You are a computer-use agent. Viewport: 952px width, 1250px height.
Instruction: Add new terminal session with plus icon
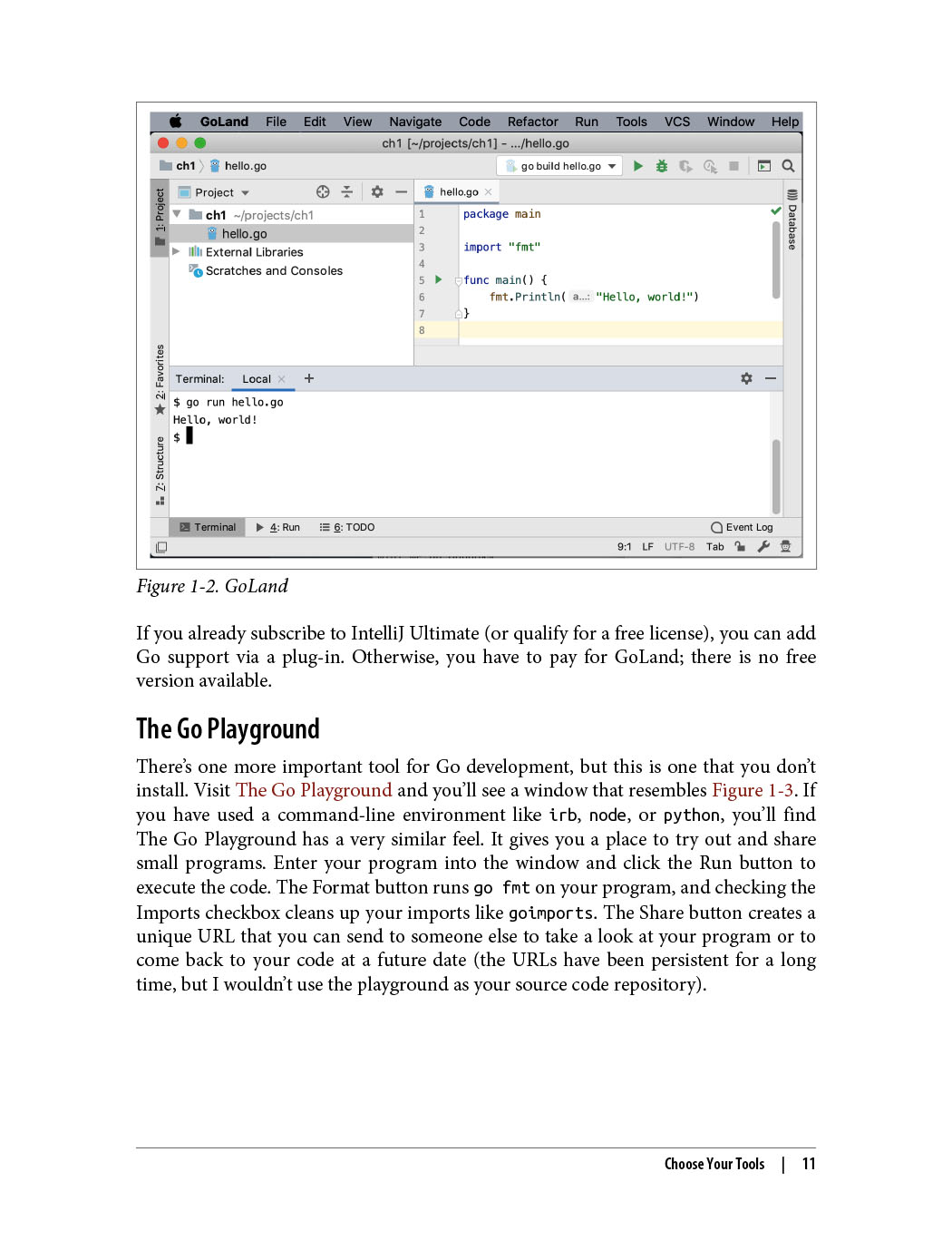309,378
